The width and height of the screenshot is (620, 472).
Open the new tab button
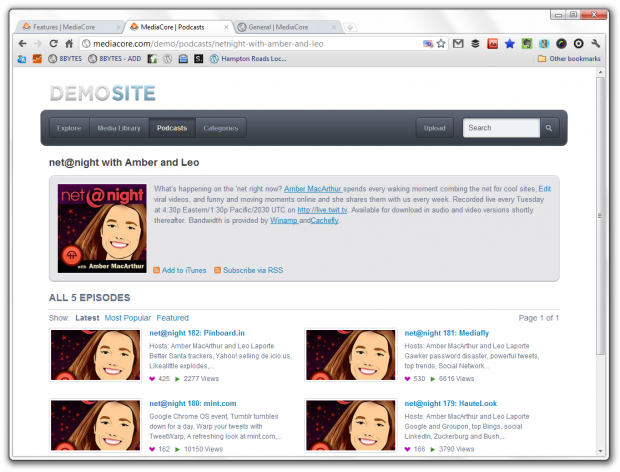pyautogui.click(x=350, y=27)
